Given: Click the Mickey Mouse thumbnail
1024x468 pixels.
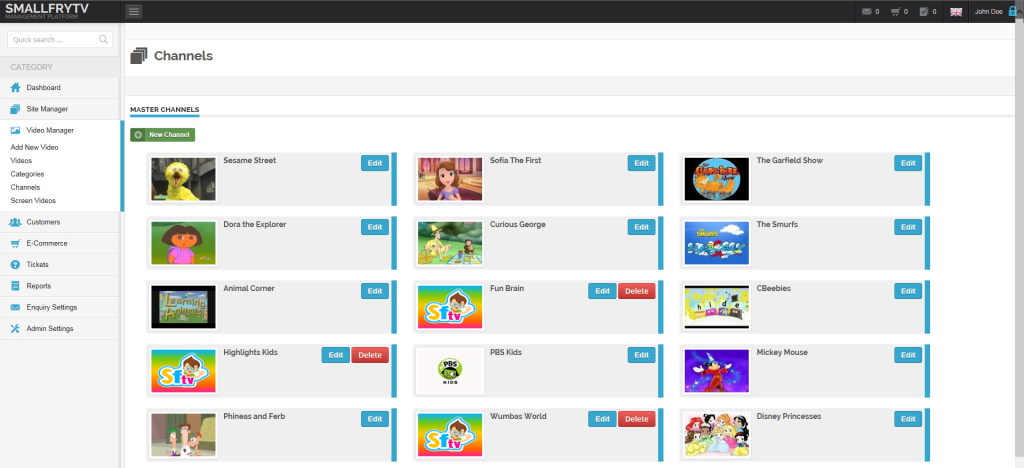Looking at the screenshot, I should (x=716, y=371).
